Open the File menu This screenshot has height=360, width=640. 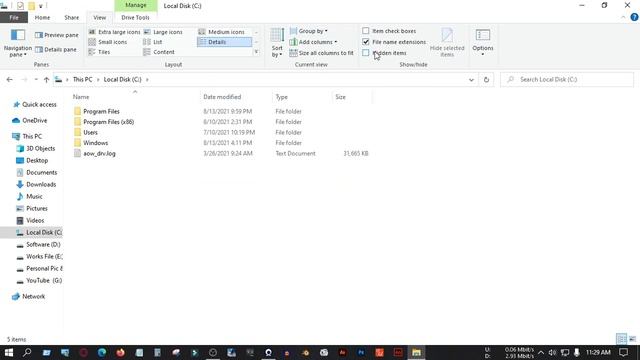(x=14, y=18)
